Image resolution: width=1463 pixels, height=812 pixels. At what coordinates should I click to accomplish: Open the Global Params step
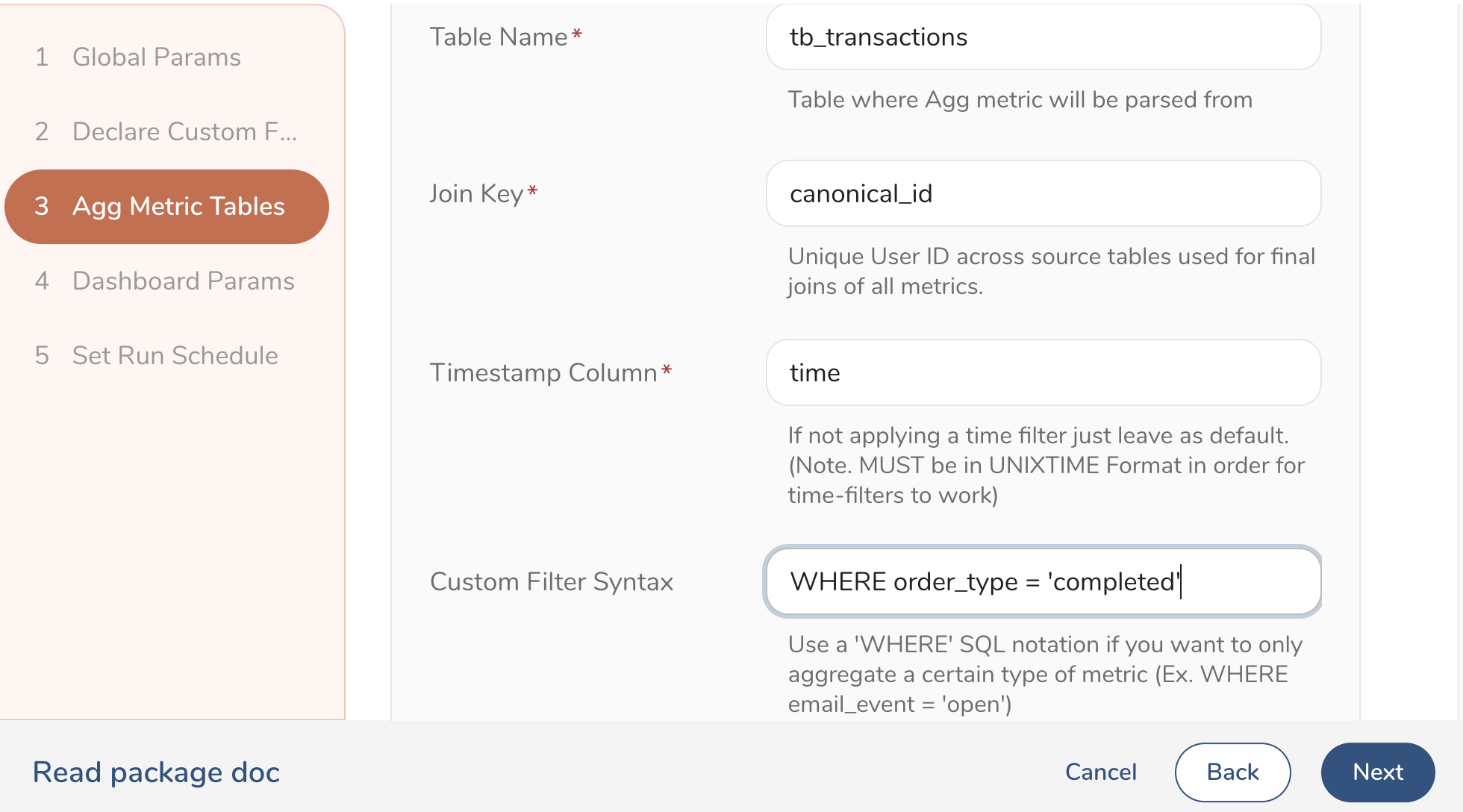coord(156,57)
